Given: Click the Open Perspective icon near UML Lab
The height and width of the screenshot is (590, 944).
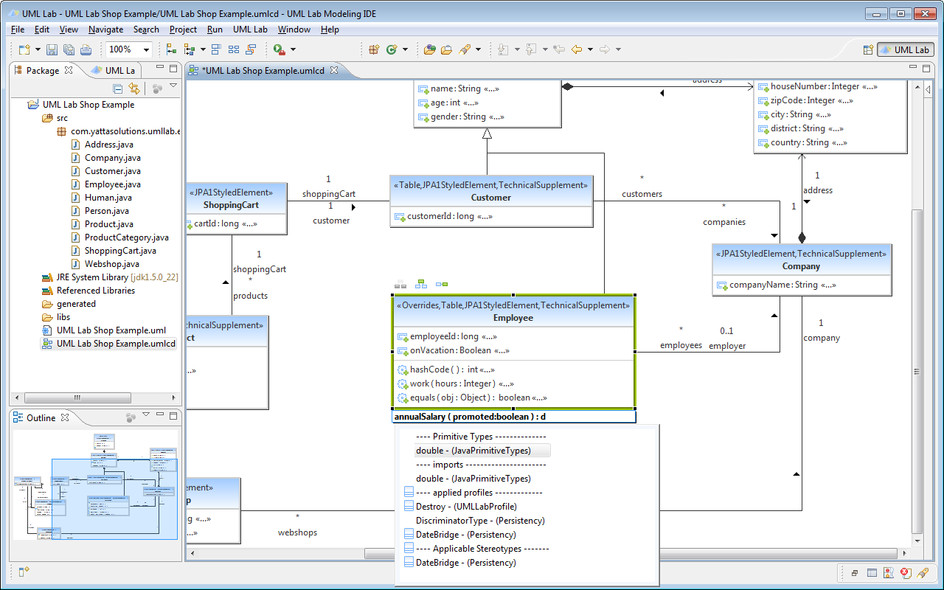Looking at the screenshot, I should pos(868,50).
